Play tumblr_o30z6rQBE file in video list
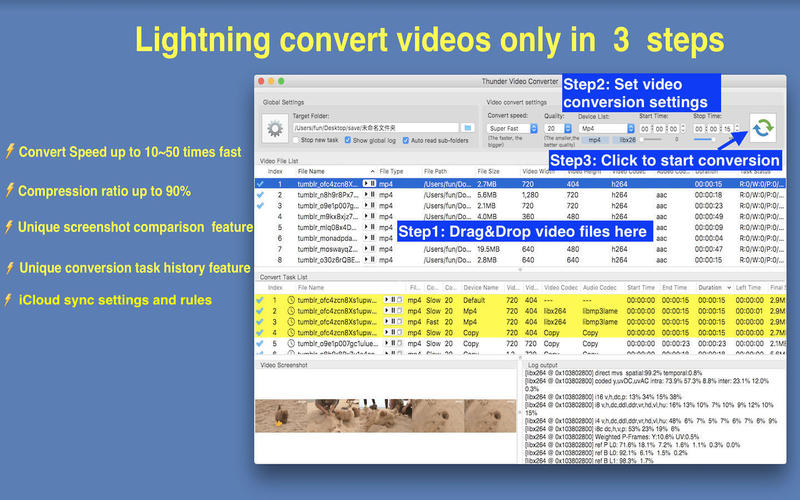This screenshot has height=500, width=800. 366,260
